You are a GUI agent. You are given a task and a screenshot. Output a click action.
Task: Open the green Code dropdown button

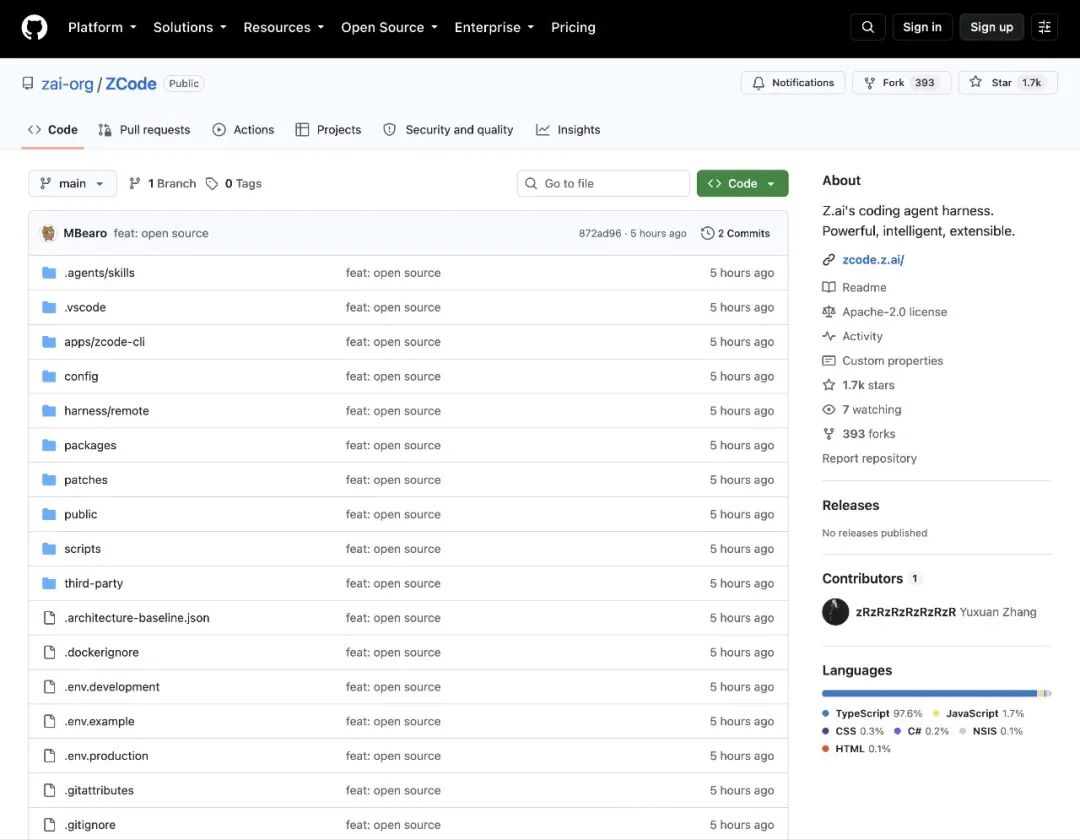742,184
